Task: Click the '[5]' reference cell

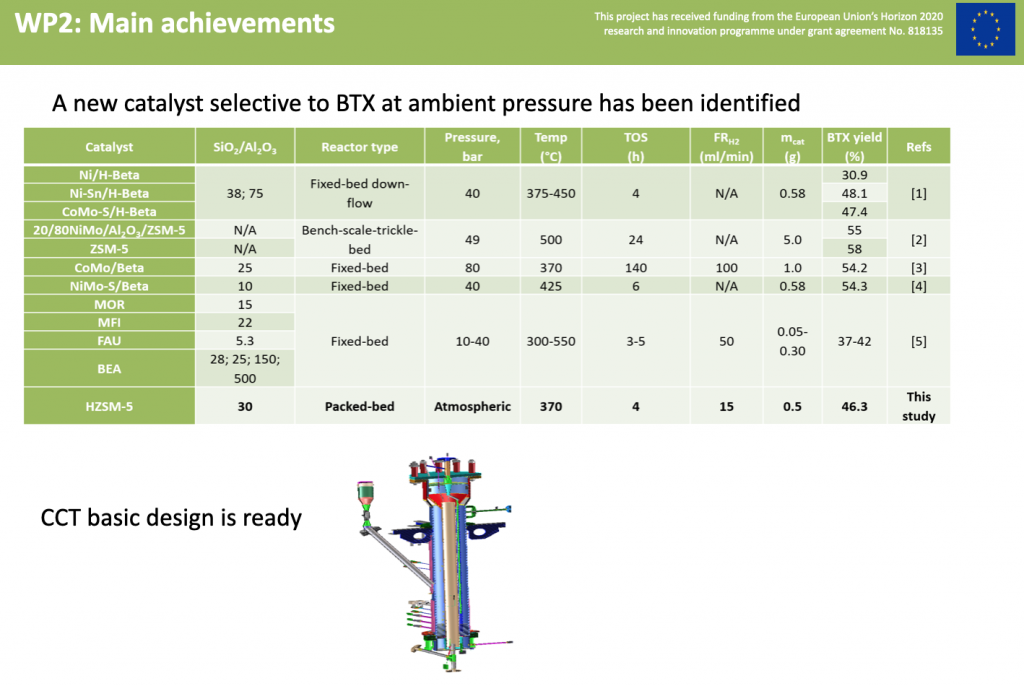Action: tap(918, 340)
